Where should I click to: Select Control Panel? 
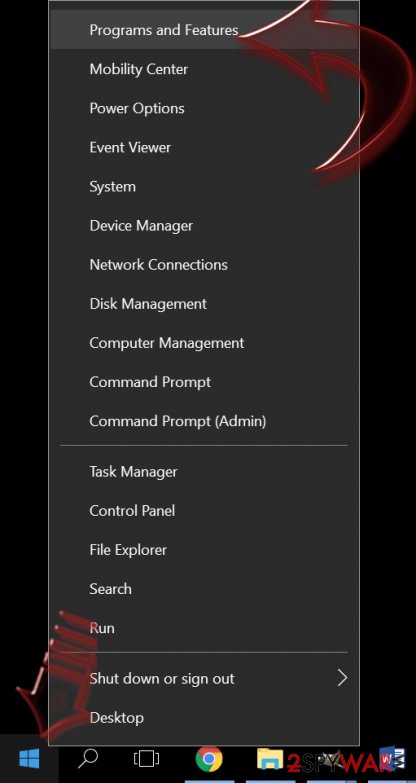coord(204,510)
